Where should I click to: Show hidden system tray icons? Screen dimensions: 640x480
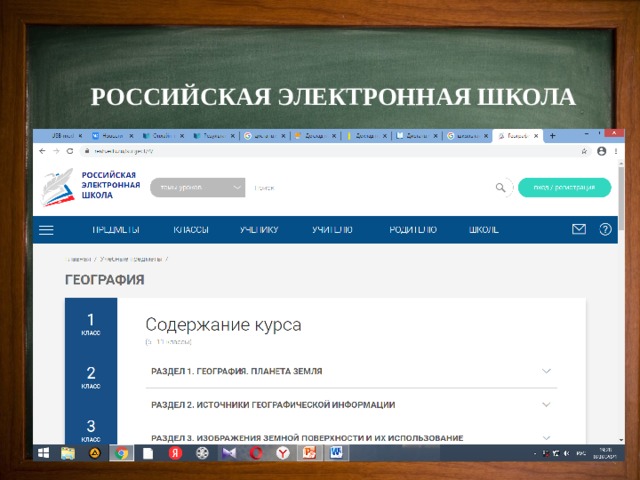coord(535,453)
